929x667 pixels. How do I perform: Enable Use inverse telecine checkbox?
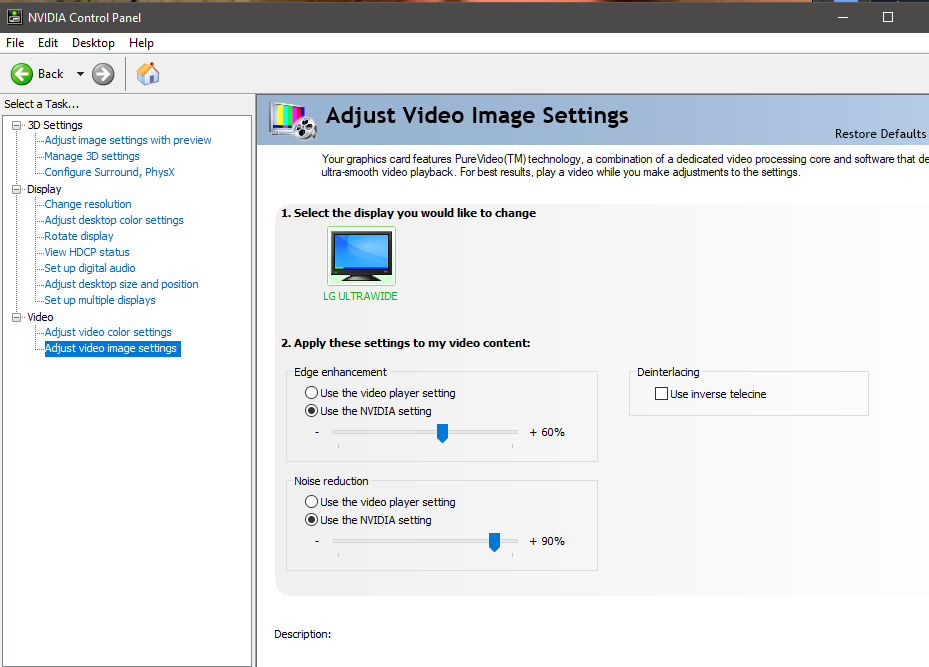point(661,393)
